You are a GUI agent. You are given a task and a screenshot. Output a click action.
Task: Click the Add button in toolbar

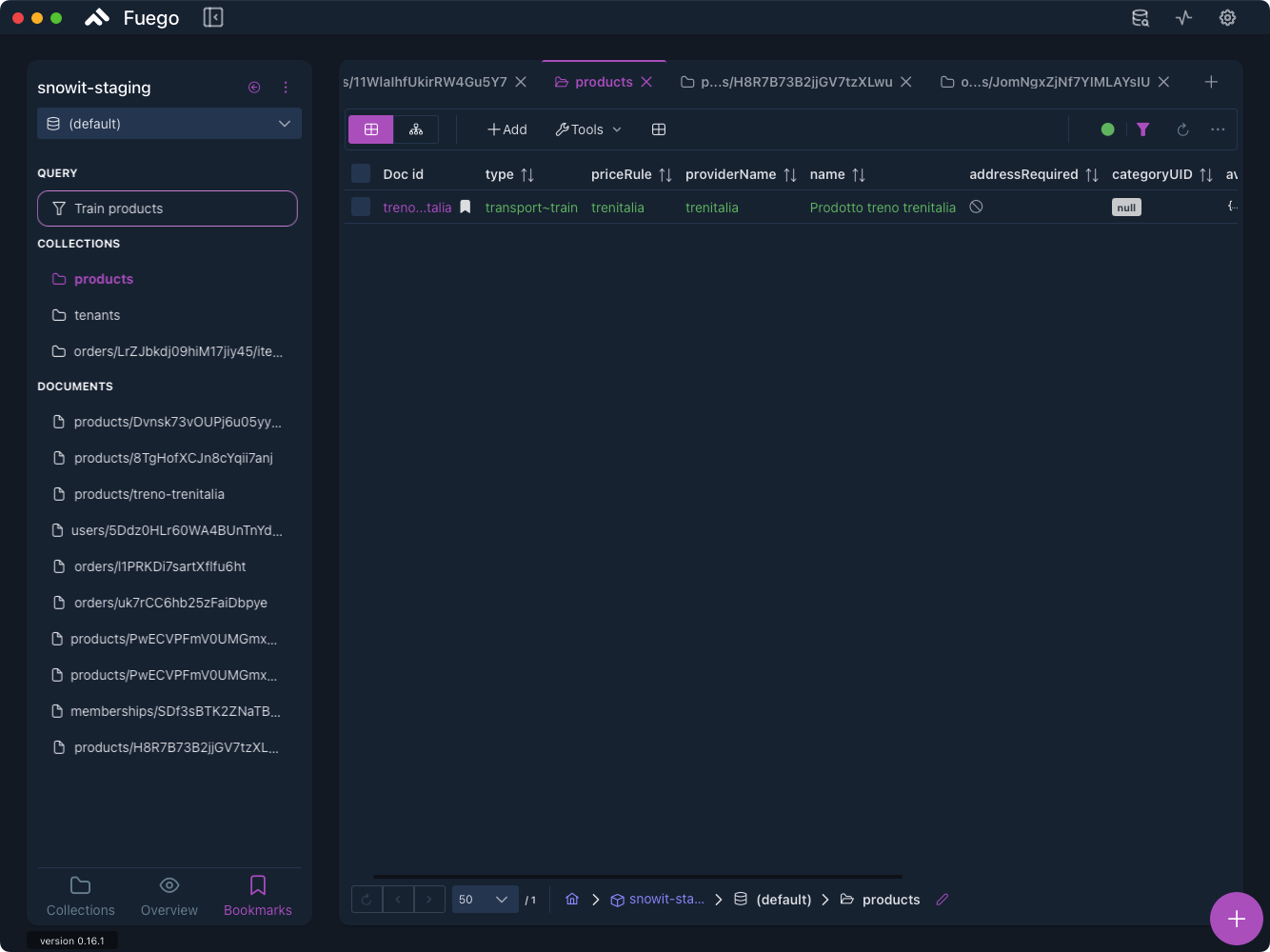(x=507, y=129)
